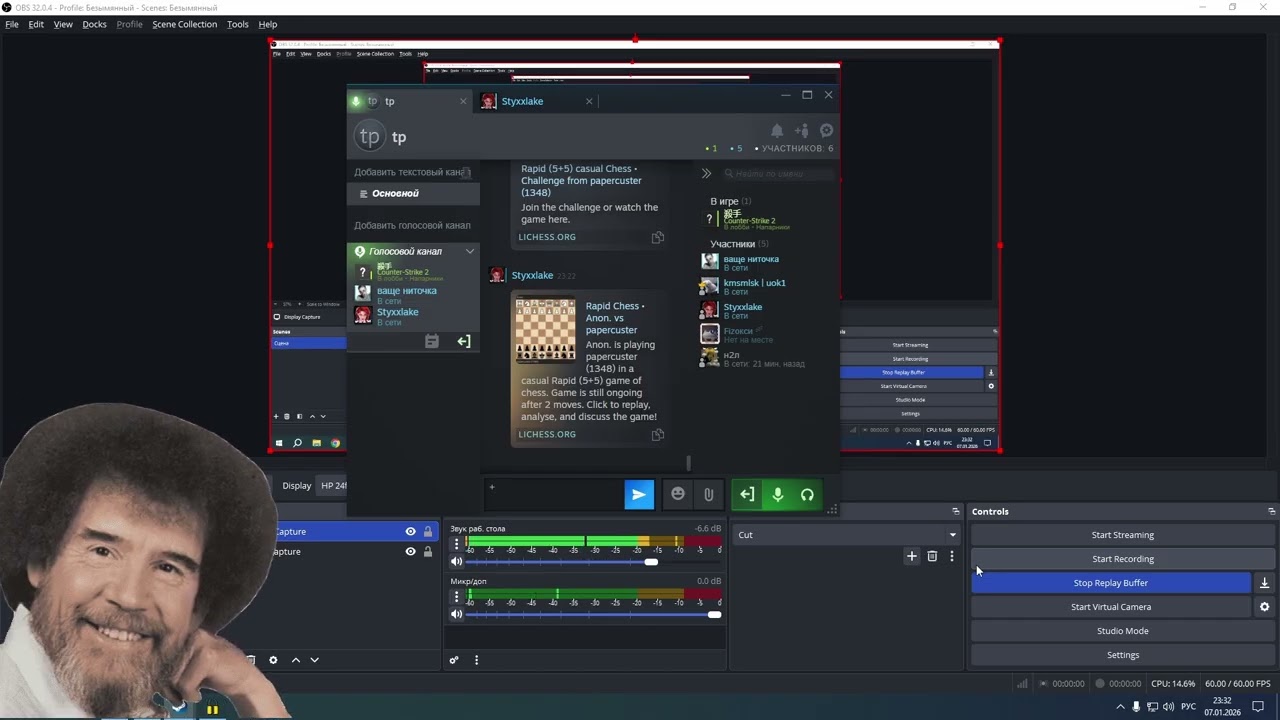
Task: Collapse the Голосовой канал voice channel
Action: coord(470,251)
